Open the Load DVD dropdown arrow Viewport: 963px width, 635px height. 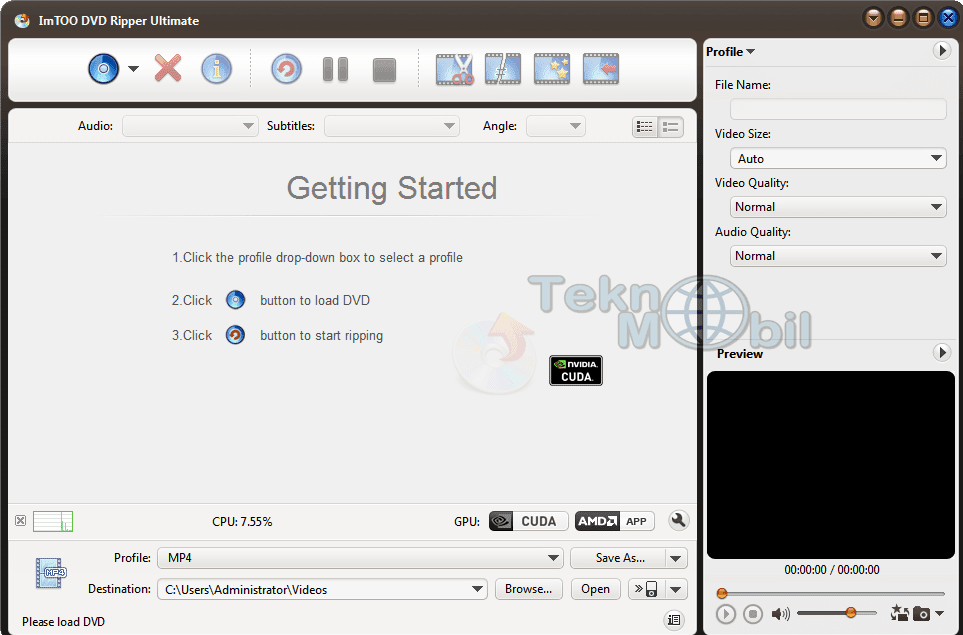(133, 69)
